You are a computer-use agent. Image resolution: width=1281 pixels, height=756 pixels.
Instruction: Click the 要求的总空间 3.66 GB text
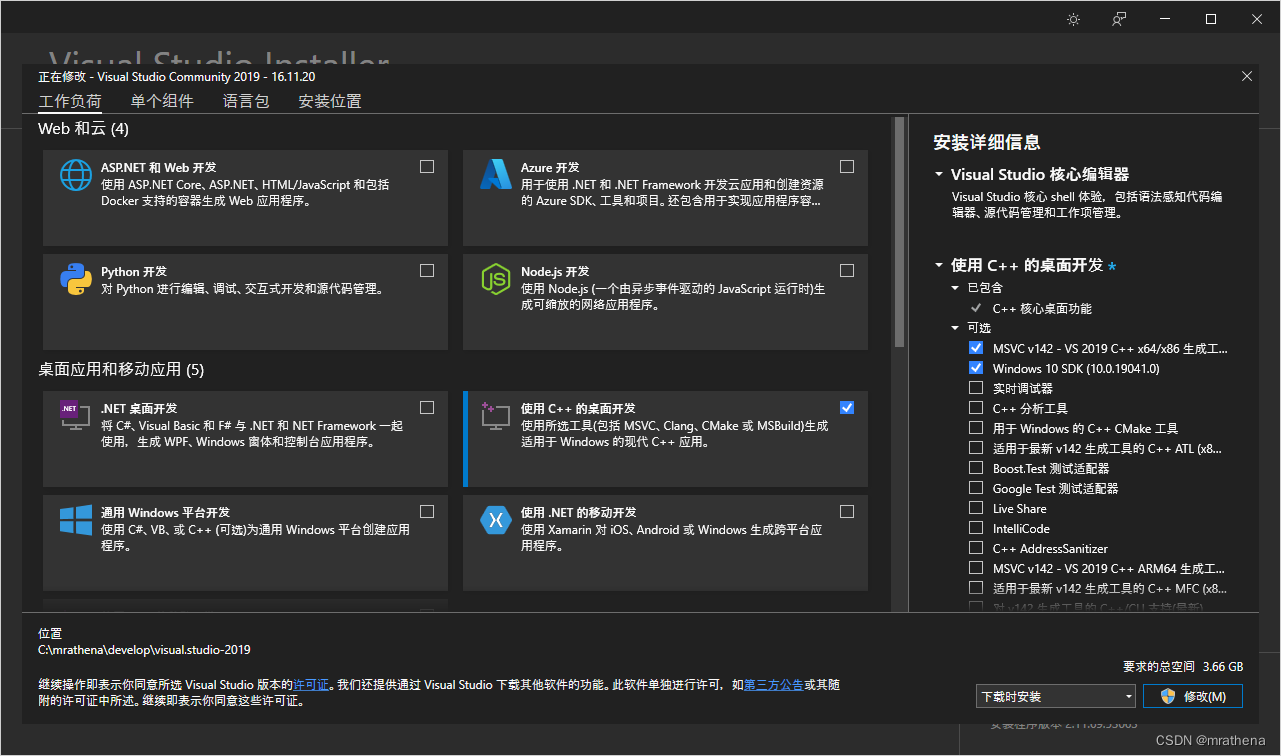pos(1183,666)
